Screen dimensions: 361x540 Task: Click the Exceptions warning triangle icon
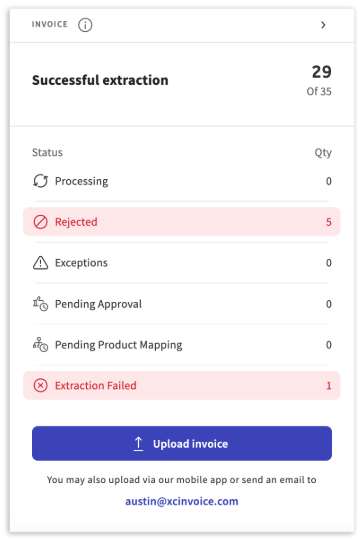click(x=40, y=263)
